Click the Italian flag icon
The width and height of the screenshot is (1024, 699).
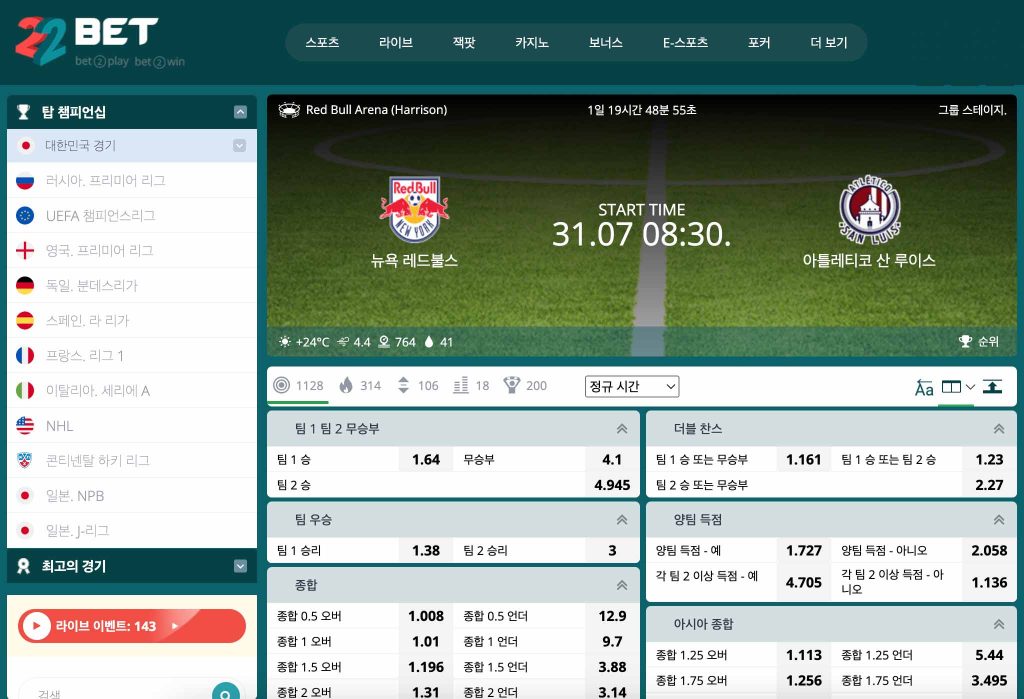pyautogui.click(x=25, y=391)
